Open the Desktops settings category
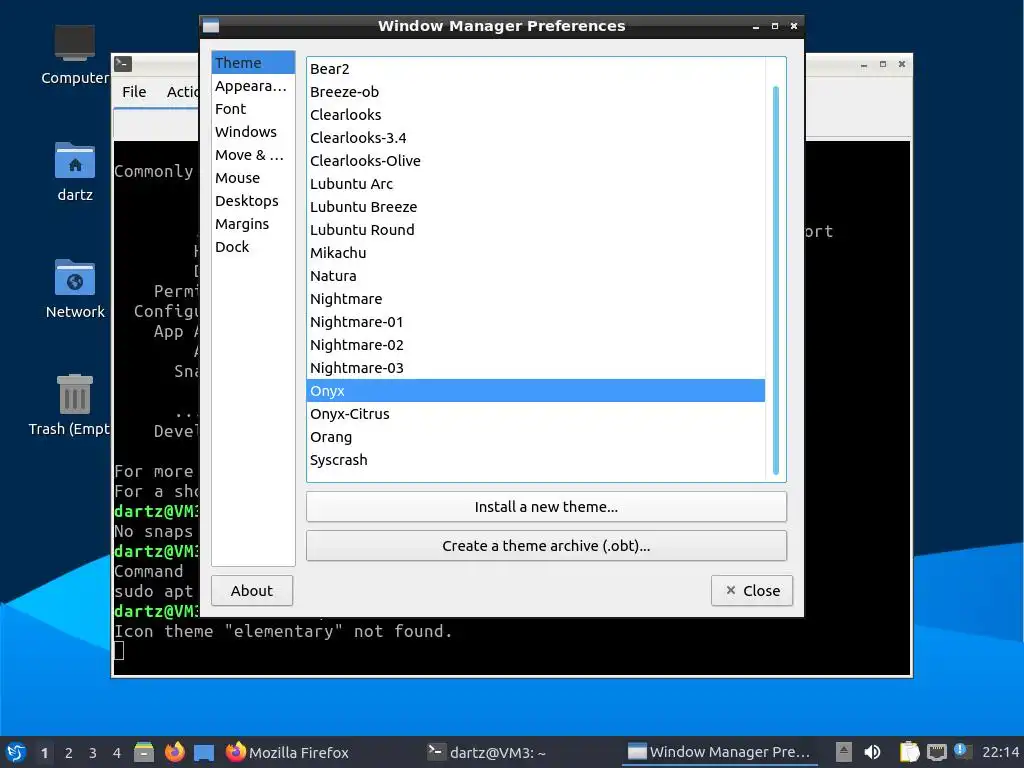The height and width of the screenshot is (768, 1024). point(253,200)
